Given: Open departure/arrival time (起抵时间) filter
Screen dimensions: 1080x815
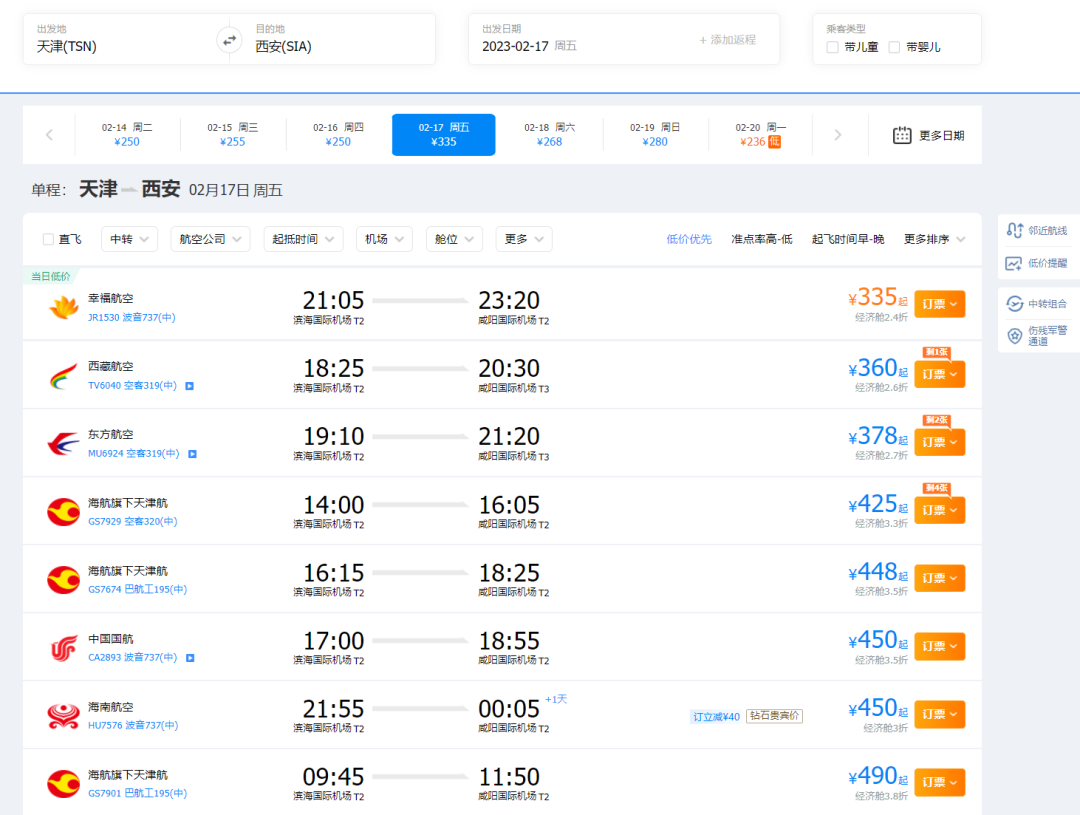Looking at the screenshot, I should pyautogui.click(x=303, y=239).
